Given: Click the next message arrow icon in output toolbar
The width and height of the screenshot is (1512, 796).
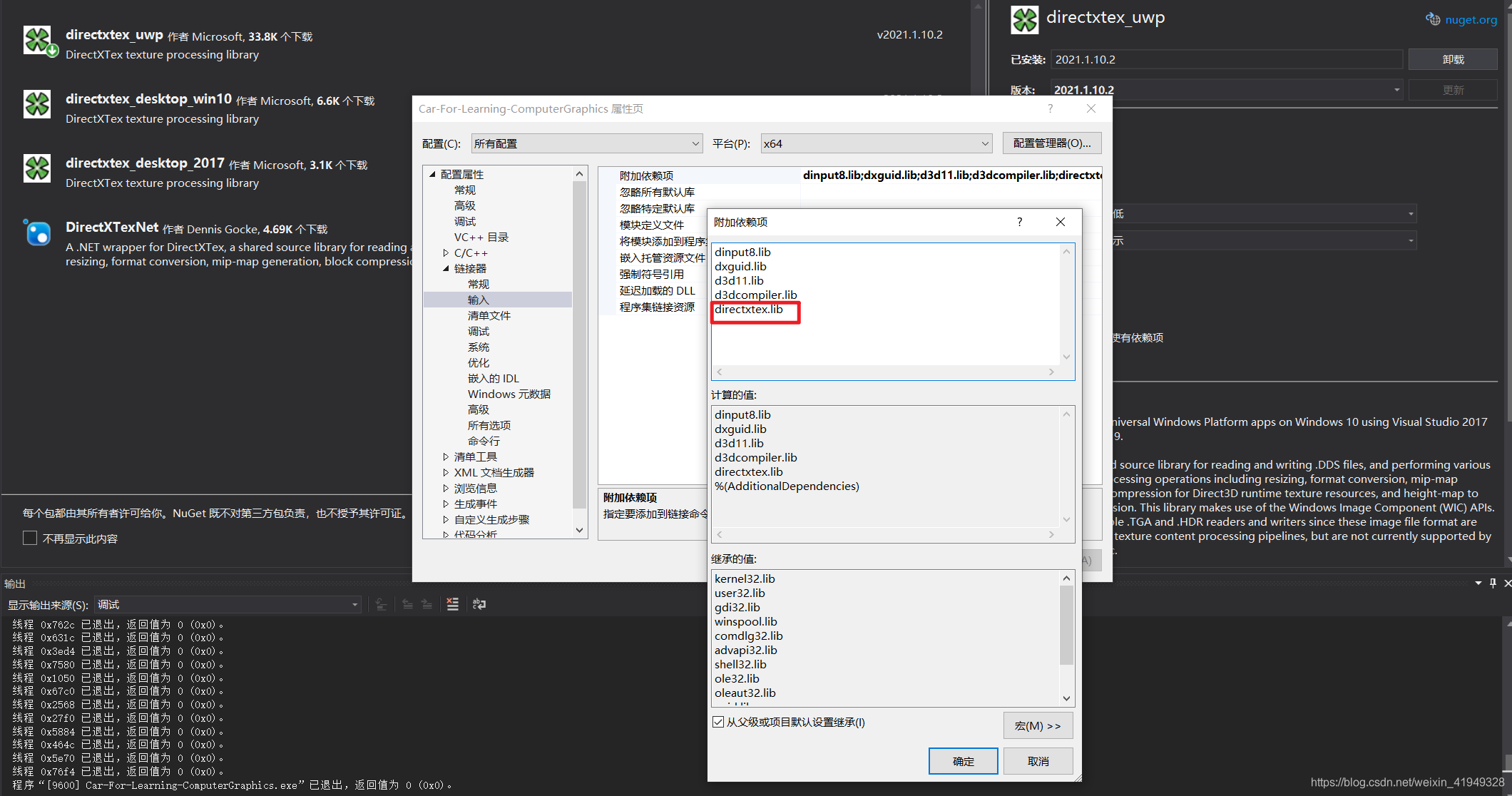Looking at the screenshot, I should pos(426,604).
